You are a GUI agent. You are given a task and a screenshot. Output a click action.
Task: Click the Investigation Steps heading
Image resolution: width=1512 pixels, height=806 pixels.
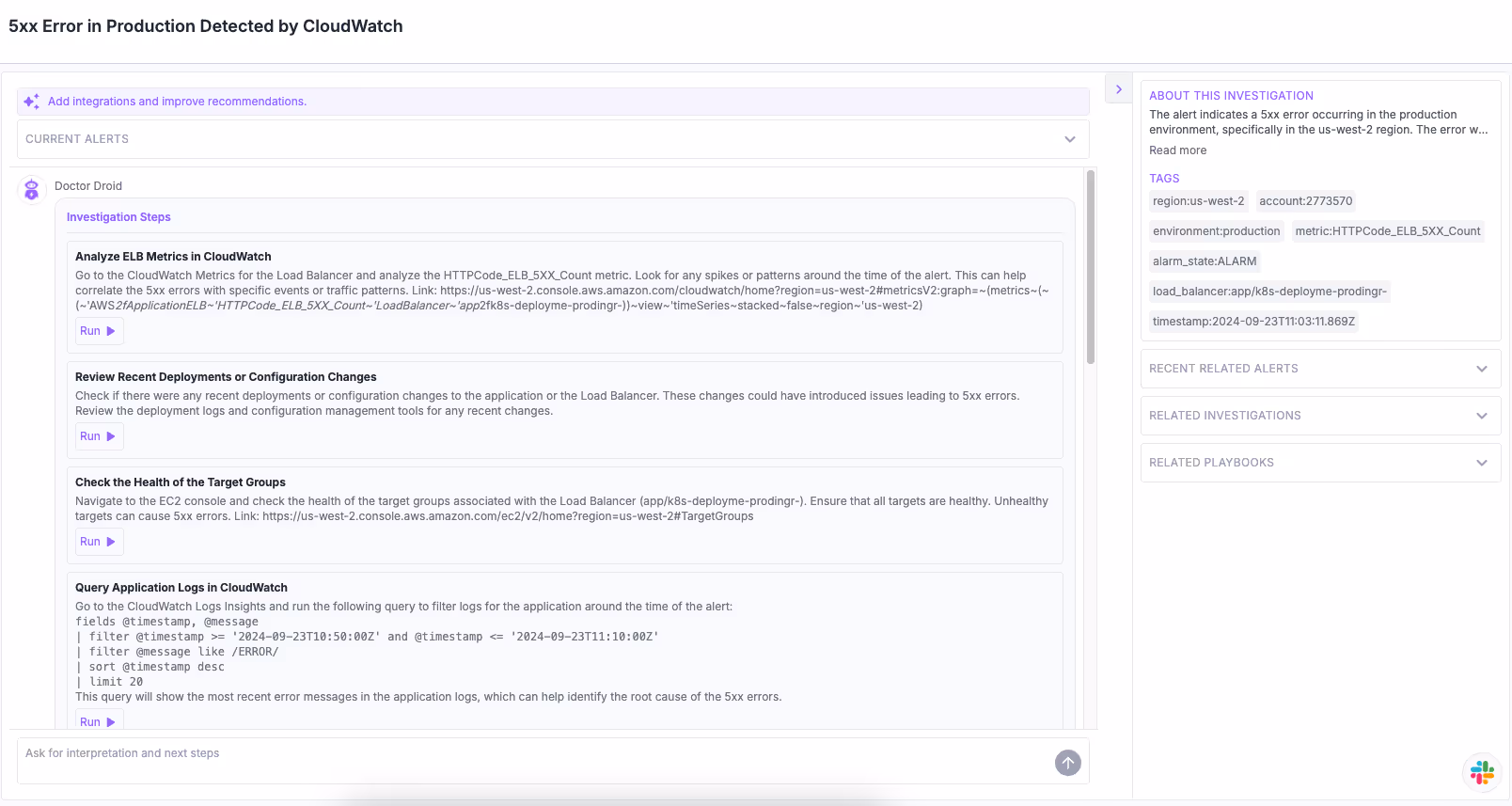pos(118,217)
